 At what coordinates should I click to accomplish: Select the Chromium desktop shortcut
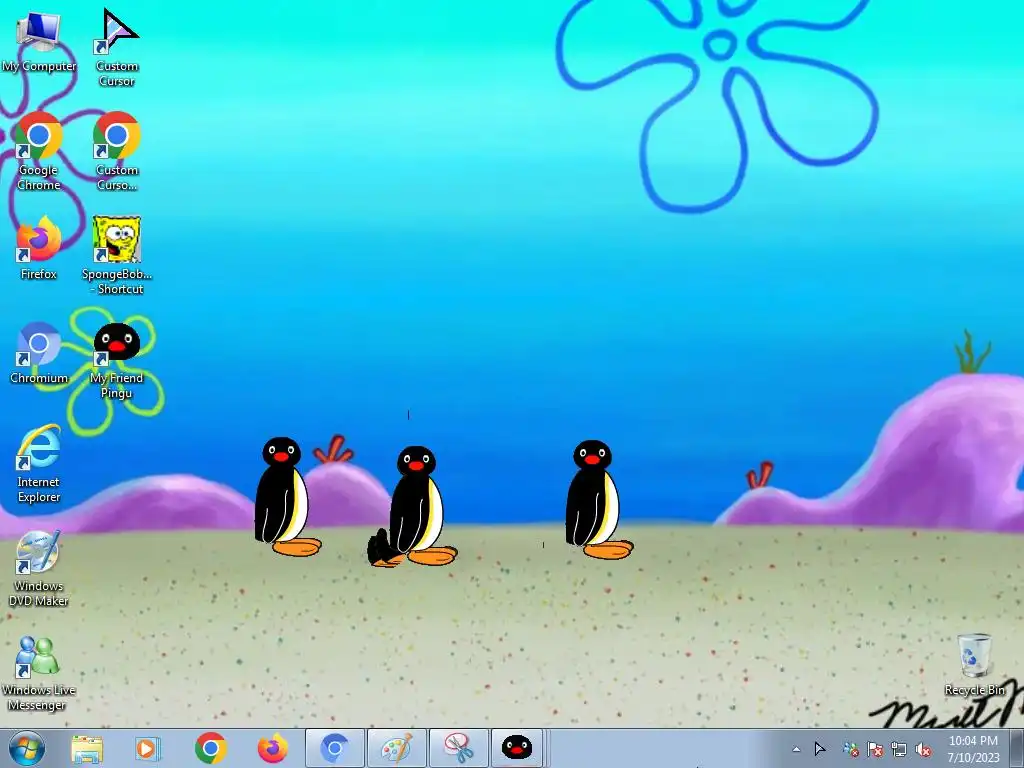(x=39, y=353)
